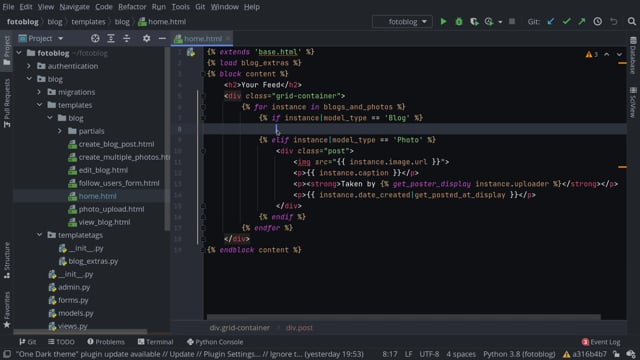
Task: Collapse the blog folder in the fotoblog tree
Action: pyautogui.click(x=29, y=79)
